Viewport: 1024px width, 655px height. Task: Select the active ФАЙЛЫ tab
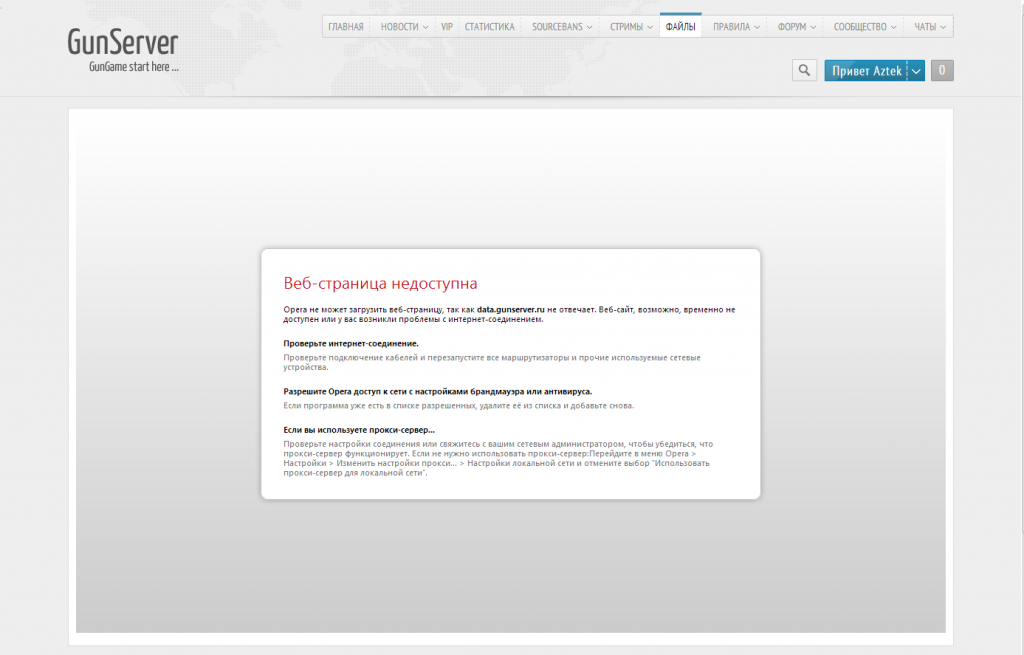[x=681, y=27]
